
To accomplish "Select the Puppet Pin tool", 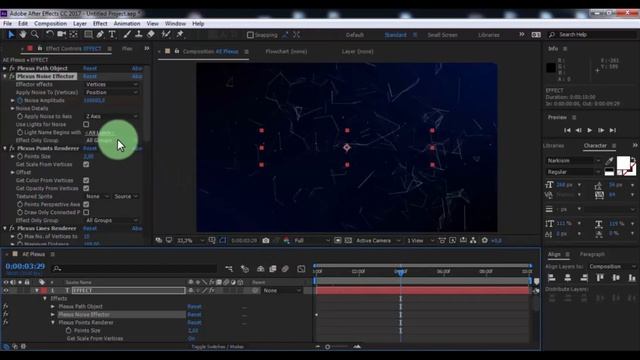I will pos(180,35).
